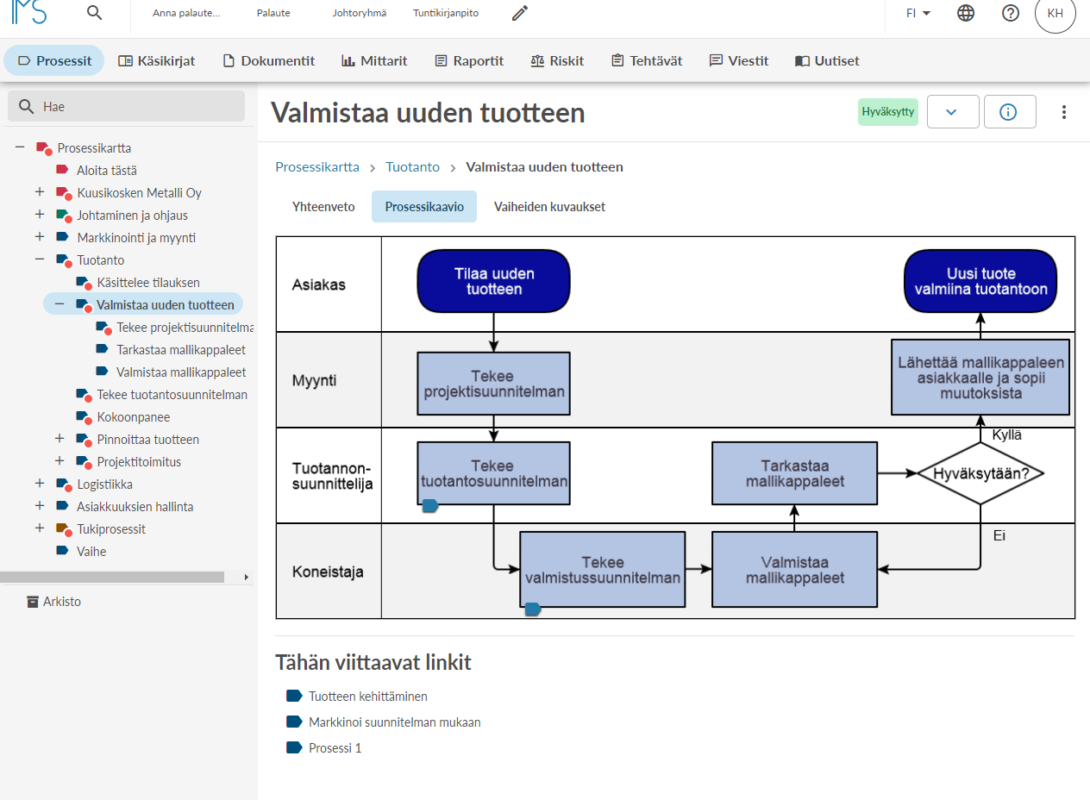Click the blue link marker on Tekee valmistussuunnitelman
This screenshot has width=1090, height=800.
click(x=532, y=610)
